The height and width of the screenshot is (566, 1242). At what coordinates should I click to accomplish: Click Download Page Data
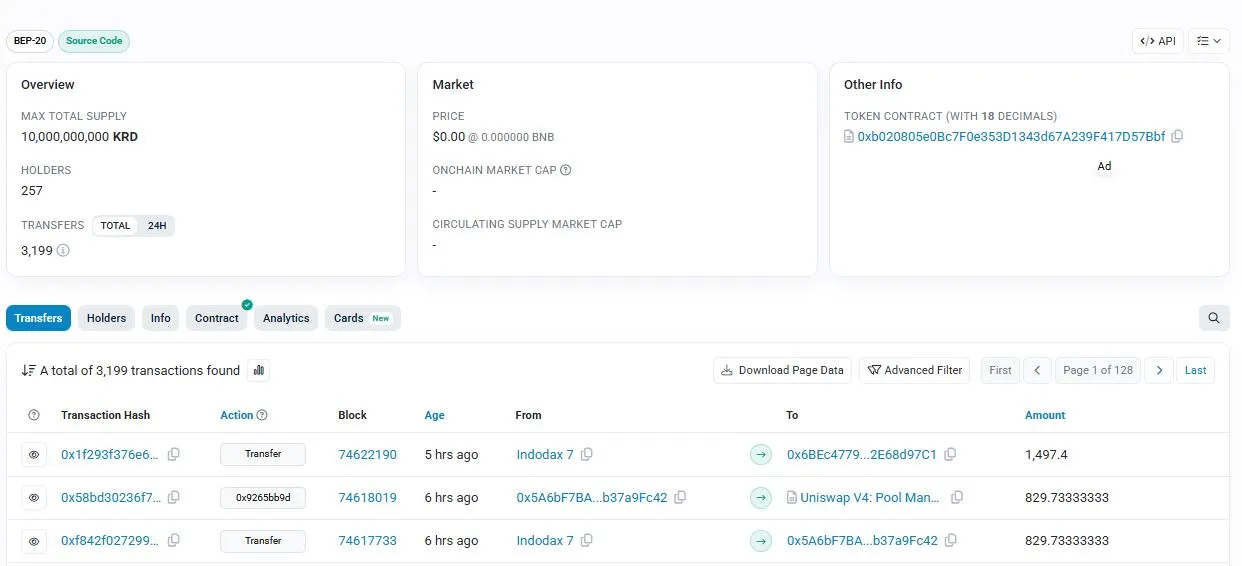(x=782, y=370)
